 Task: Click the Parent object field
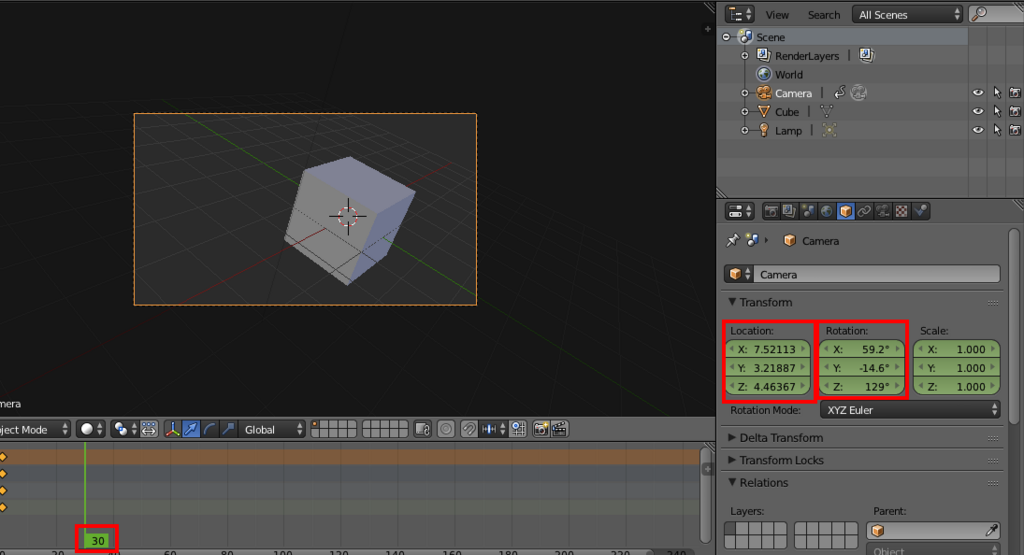click(x=932, y=531)
